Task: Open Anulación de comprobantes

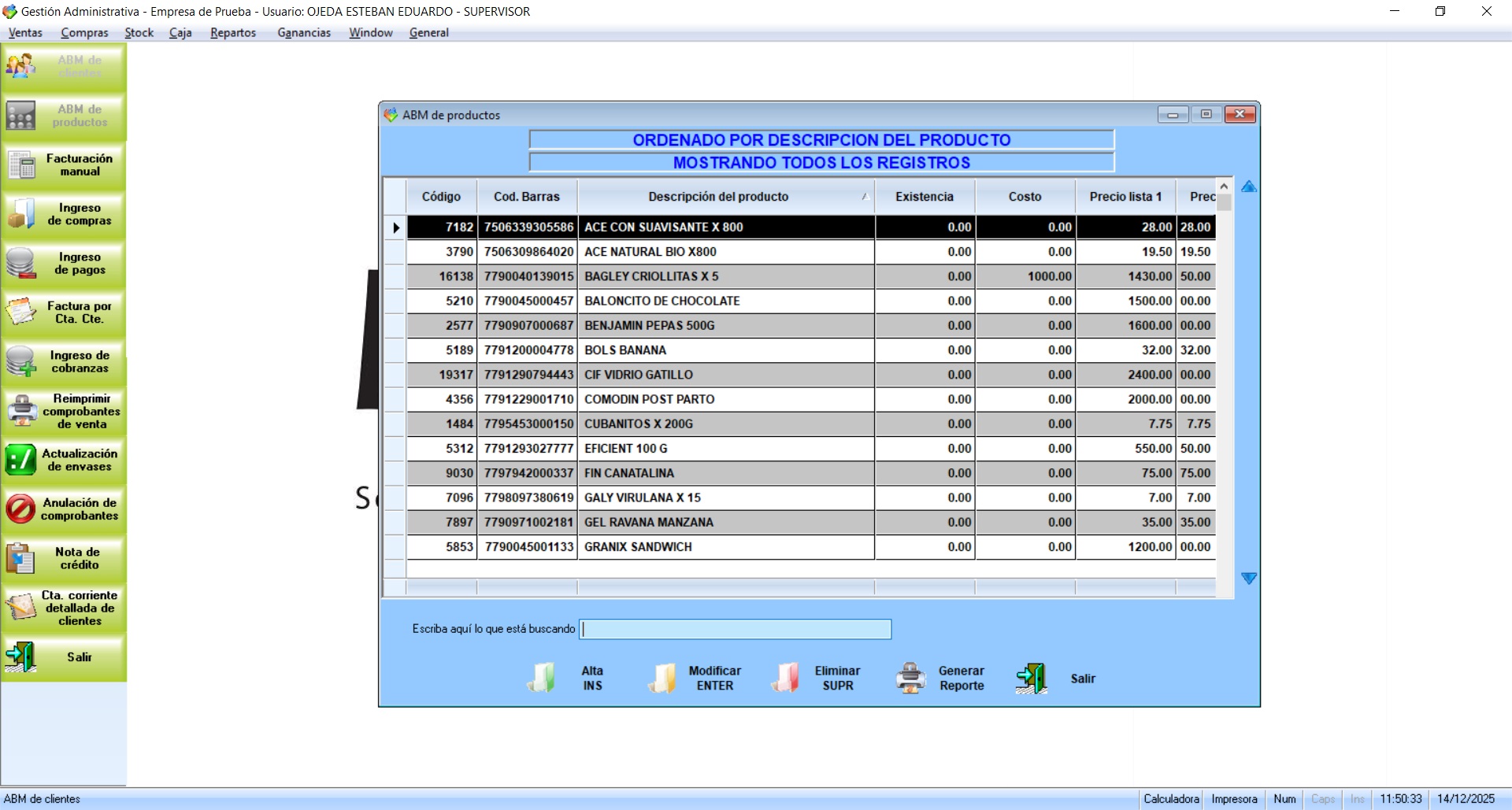Action: click(x=63, y=509)
